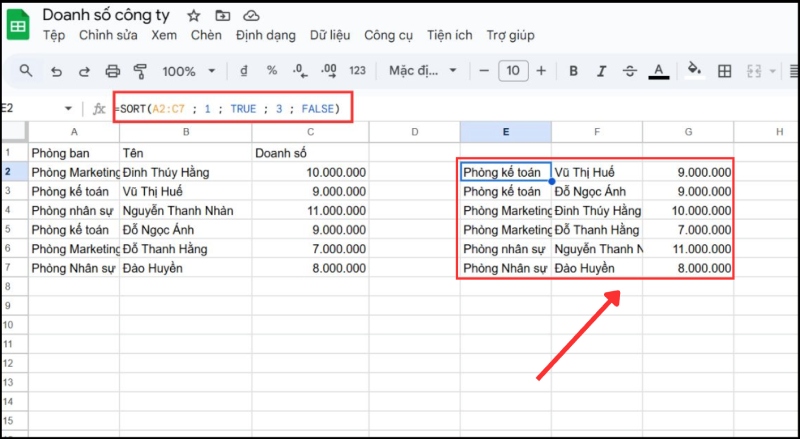The height and width of the screenshot is (439, 800).
Task: Toggle strikethrough formatting
Action: [x=630, y=71]
